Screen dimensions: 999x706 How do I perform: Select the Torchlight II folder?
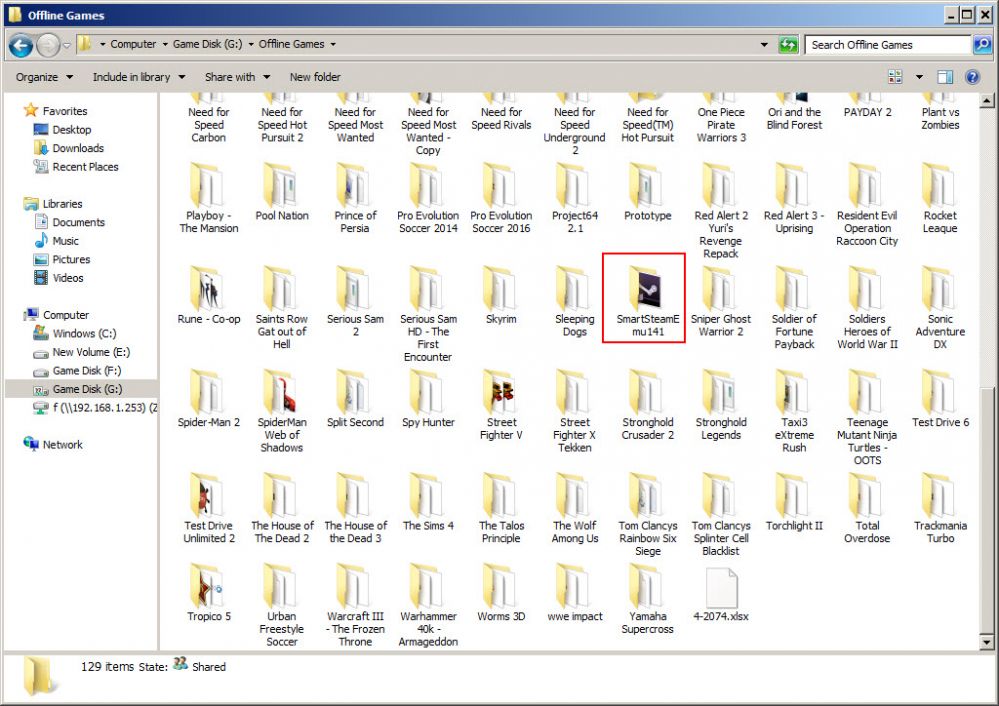[x=794, y=503]
